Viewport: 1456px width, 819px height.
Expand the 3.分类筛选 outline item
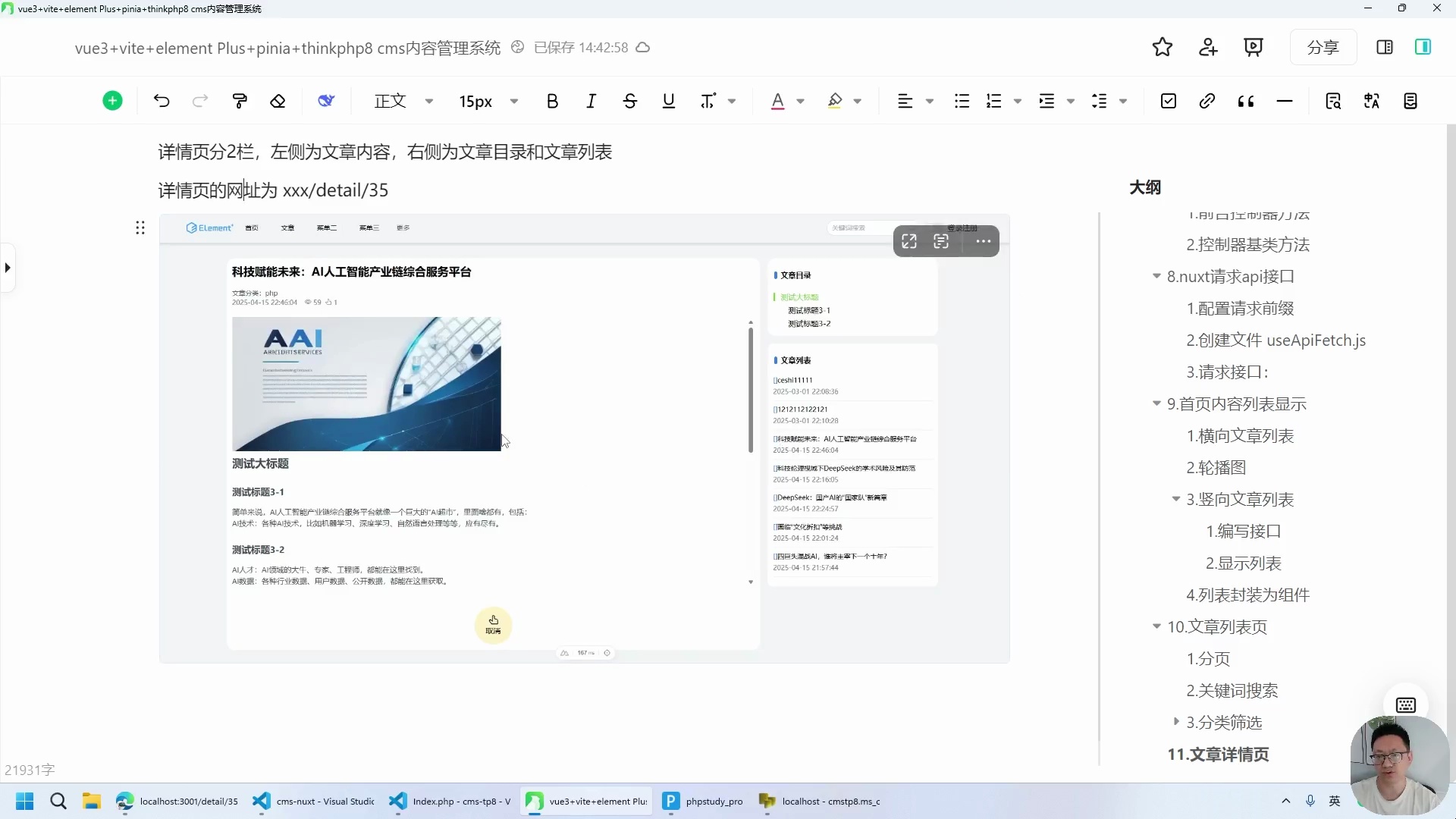click(x=1176, y=721)
